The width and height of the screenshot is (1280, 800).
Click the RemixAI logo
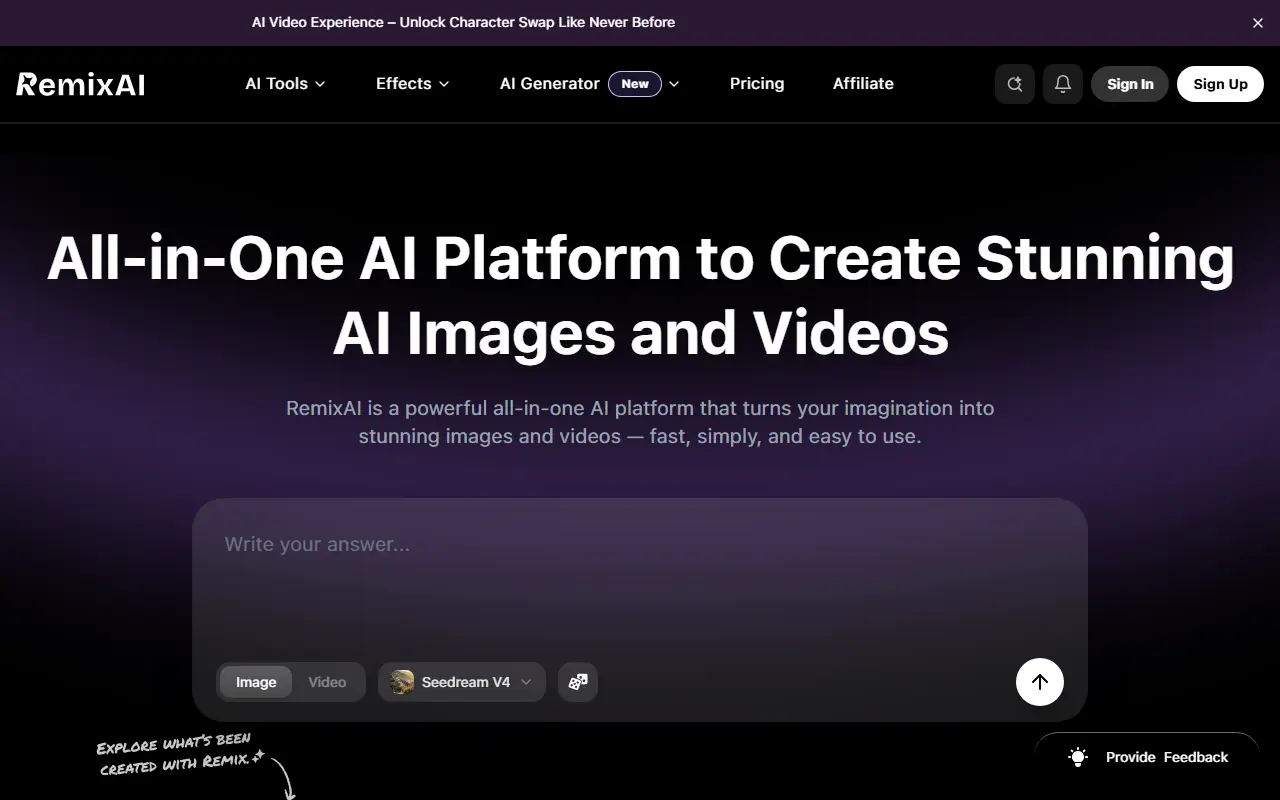click(81, 84)
